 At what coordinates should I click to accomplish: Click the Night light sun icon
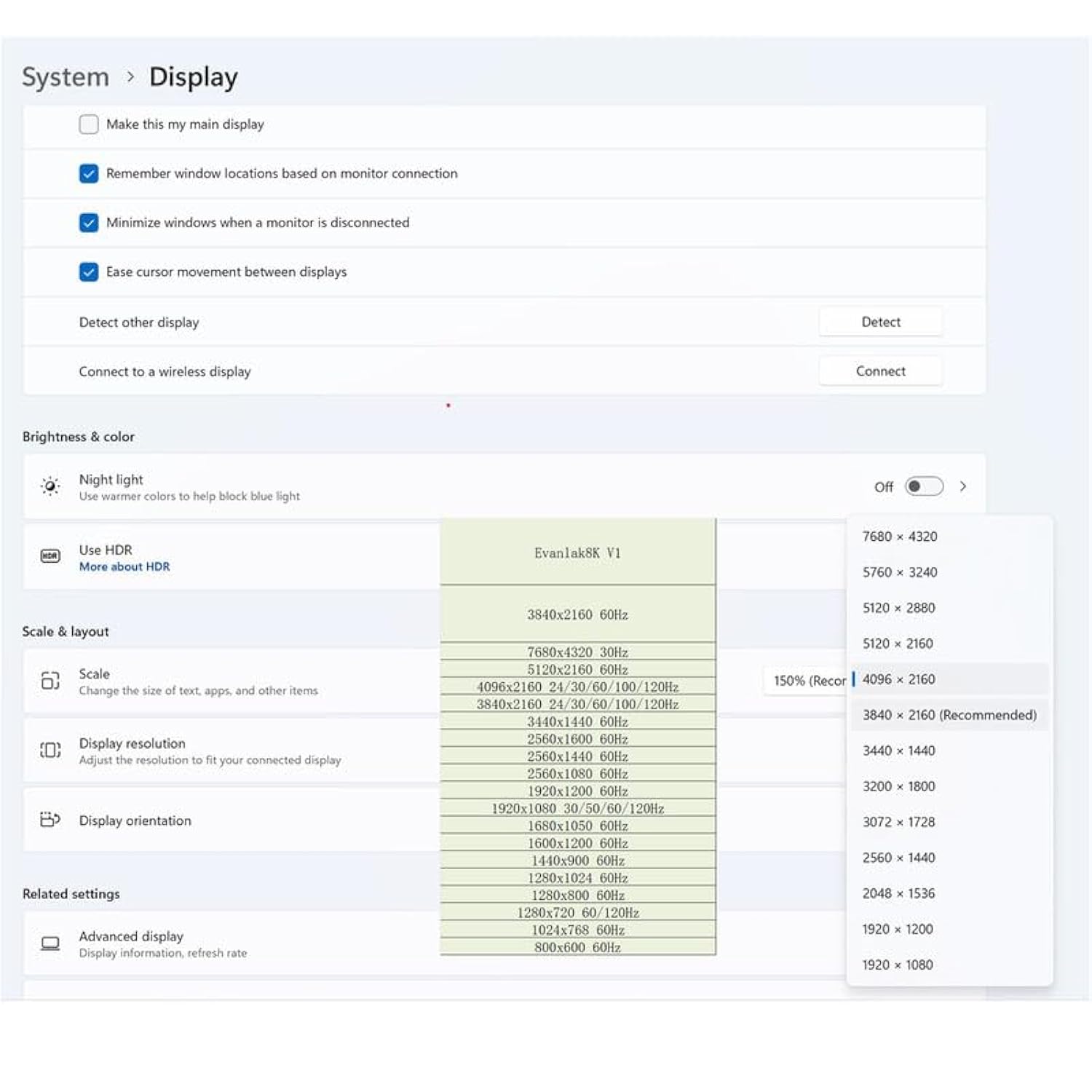click(x=50, y=486)
